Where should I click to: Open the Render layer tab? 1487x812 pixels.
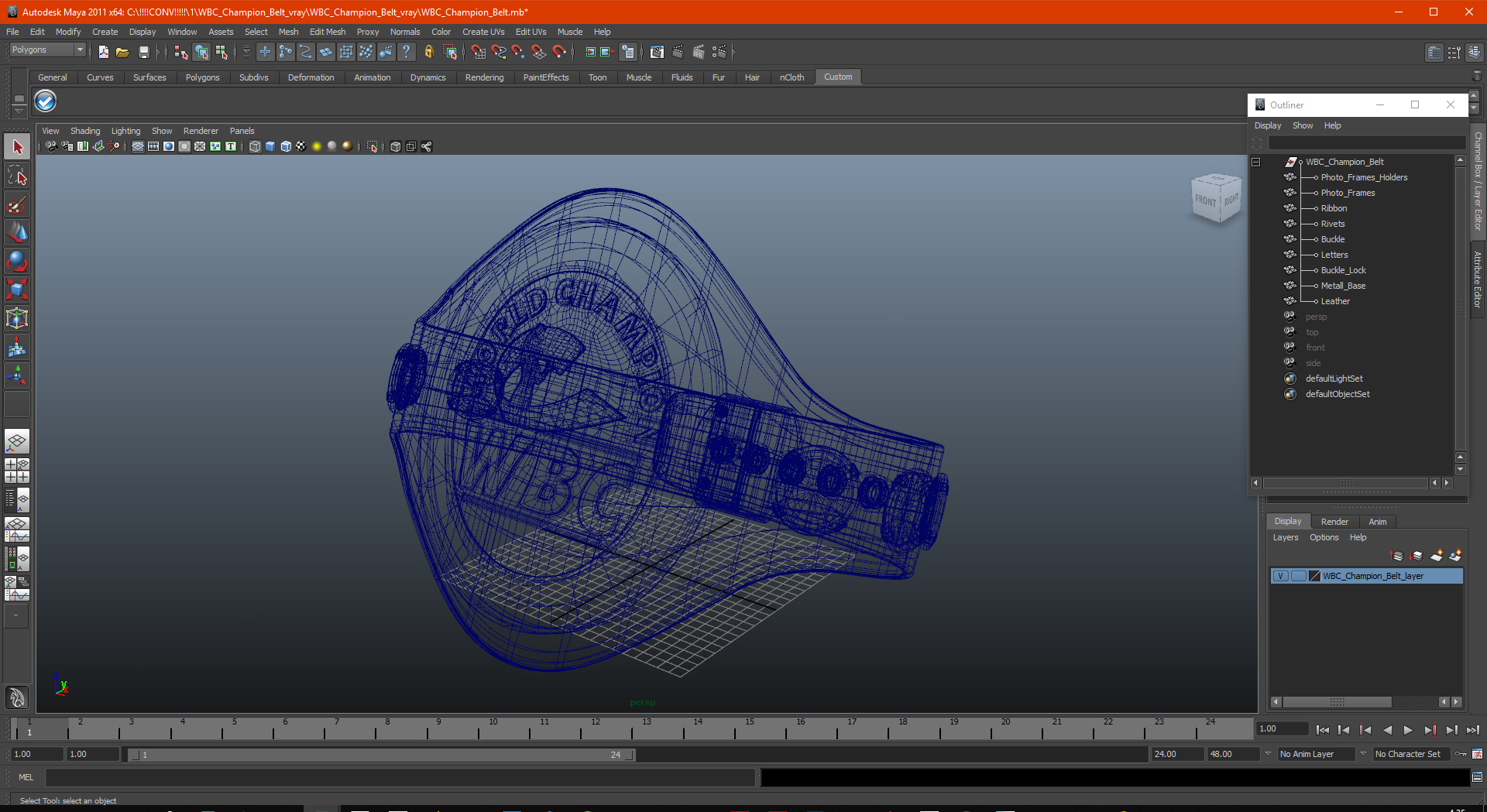click(x=1334, y=522)
